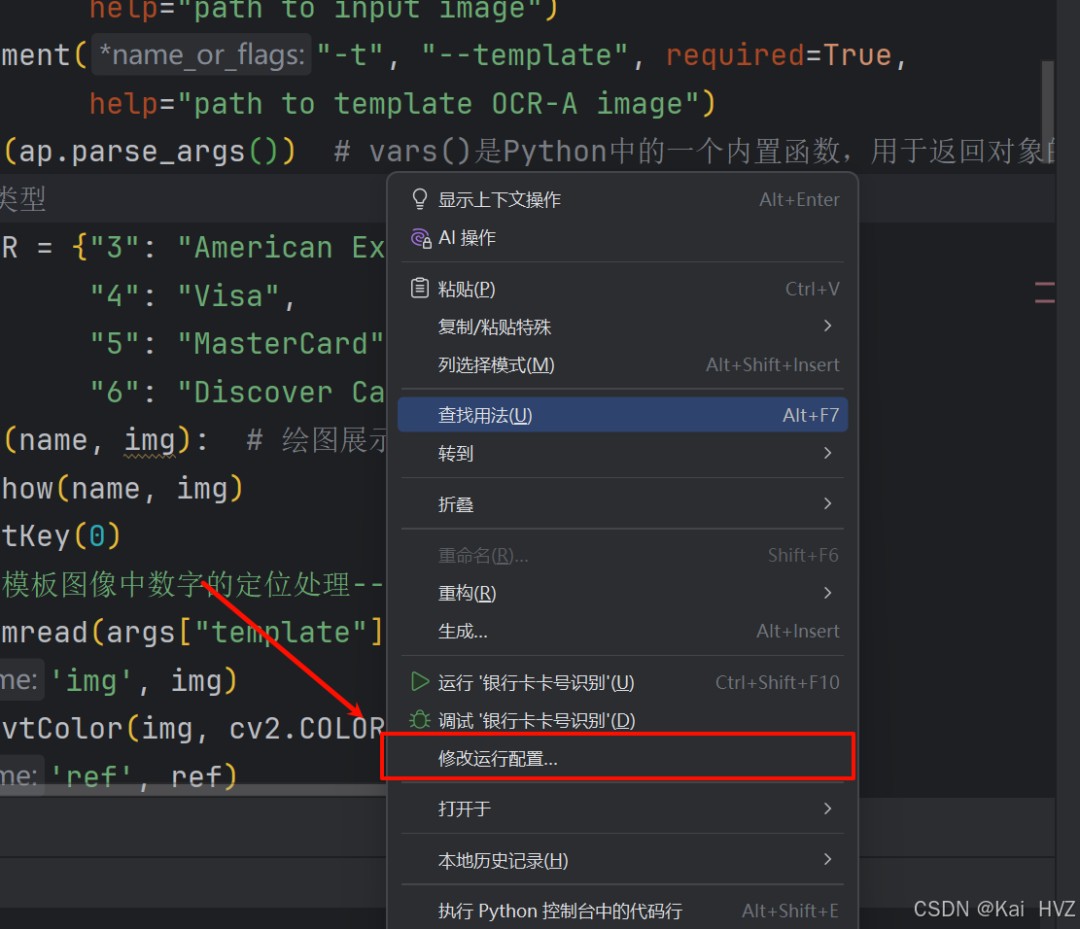Click the lightbulb icon for context actions
The image size is (1080, 929).
tap(419, 199)
